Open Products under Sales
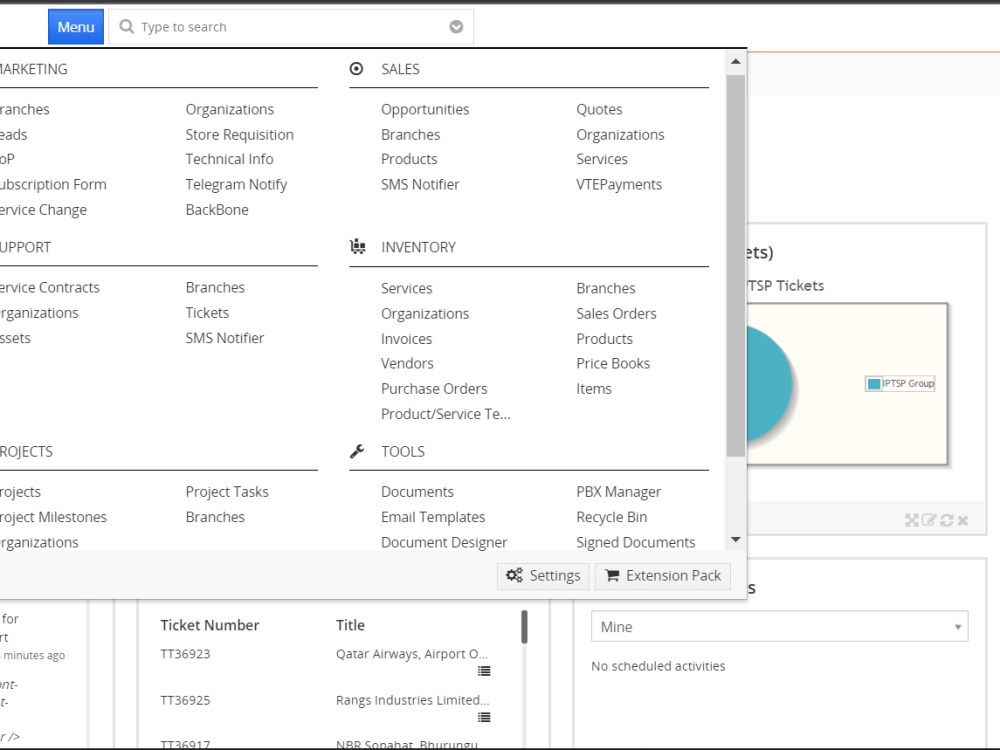 click(x=409, y=159)
